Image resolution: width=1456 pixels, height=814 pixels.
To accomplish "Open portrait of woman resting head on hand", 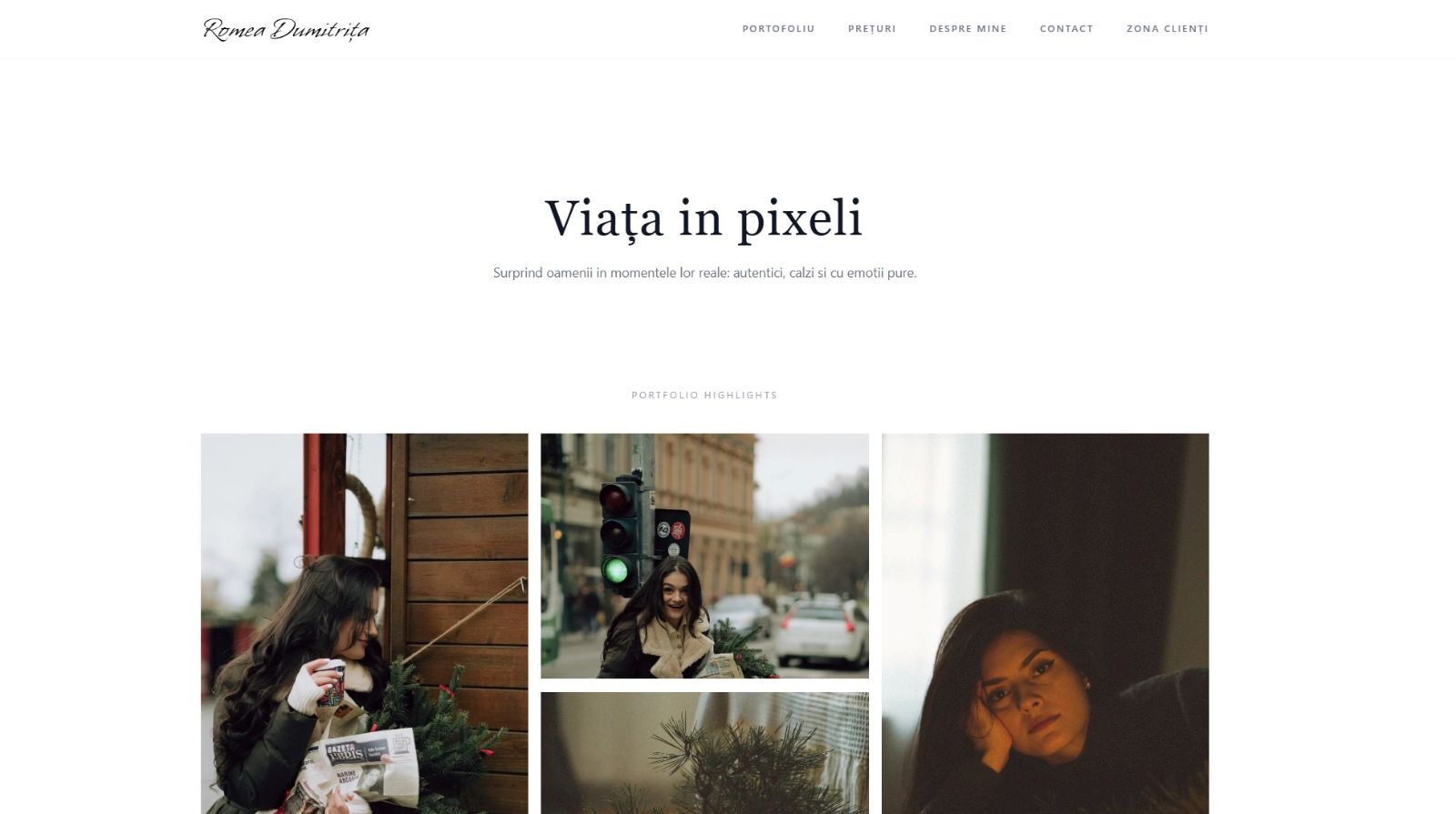I will pos(1045,623).
